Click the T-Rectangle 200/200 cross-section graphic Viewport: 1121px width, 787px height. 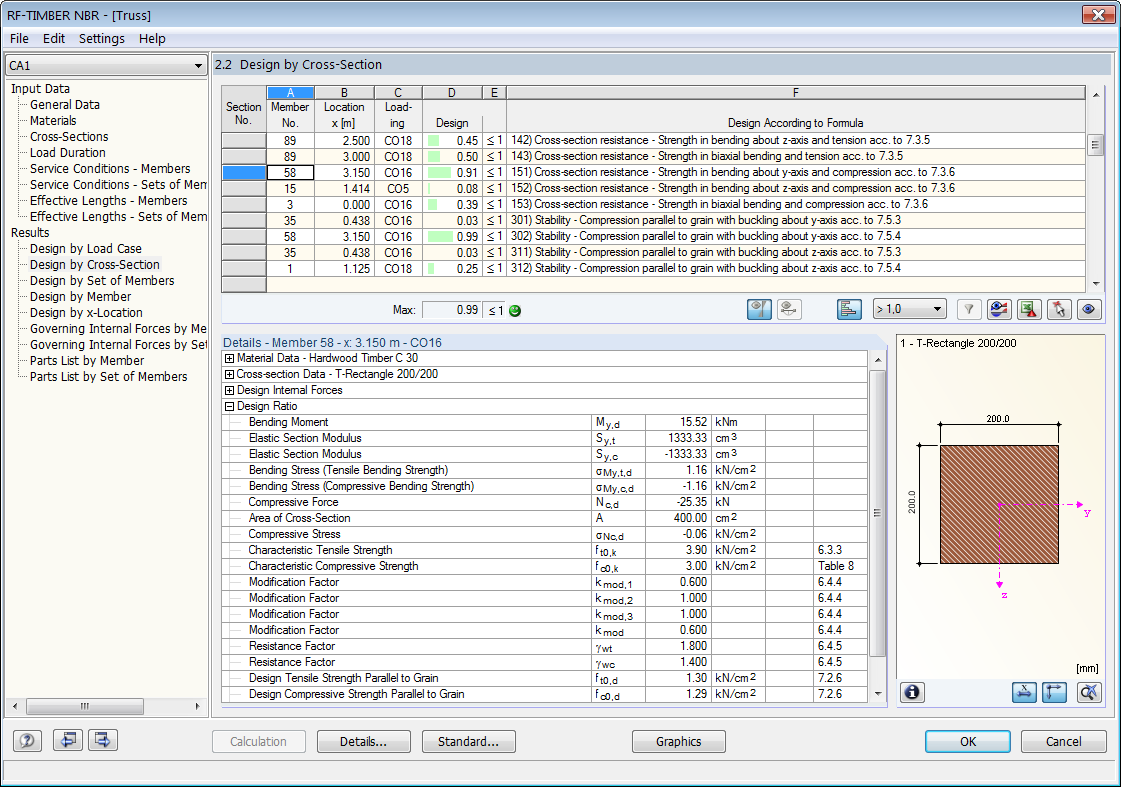(x=999, y=505)
